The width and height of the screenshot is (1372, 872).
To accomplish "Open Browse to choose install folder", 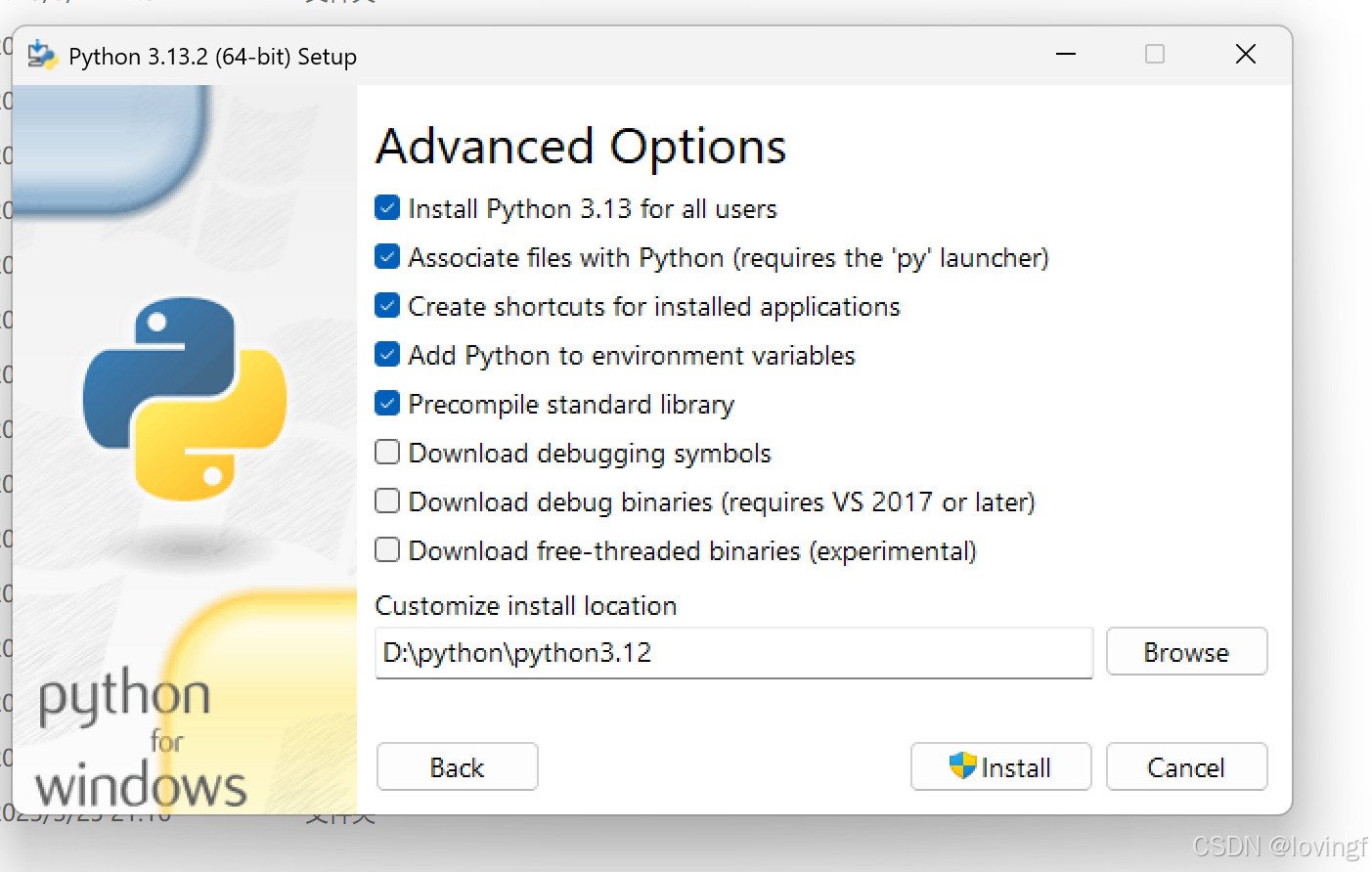I will pos(1186,652).
